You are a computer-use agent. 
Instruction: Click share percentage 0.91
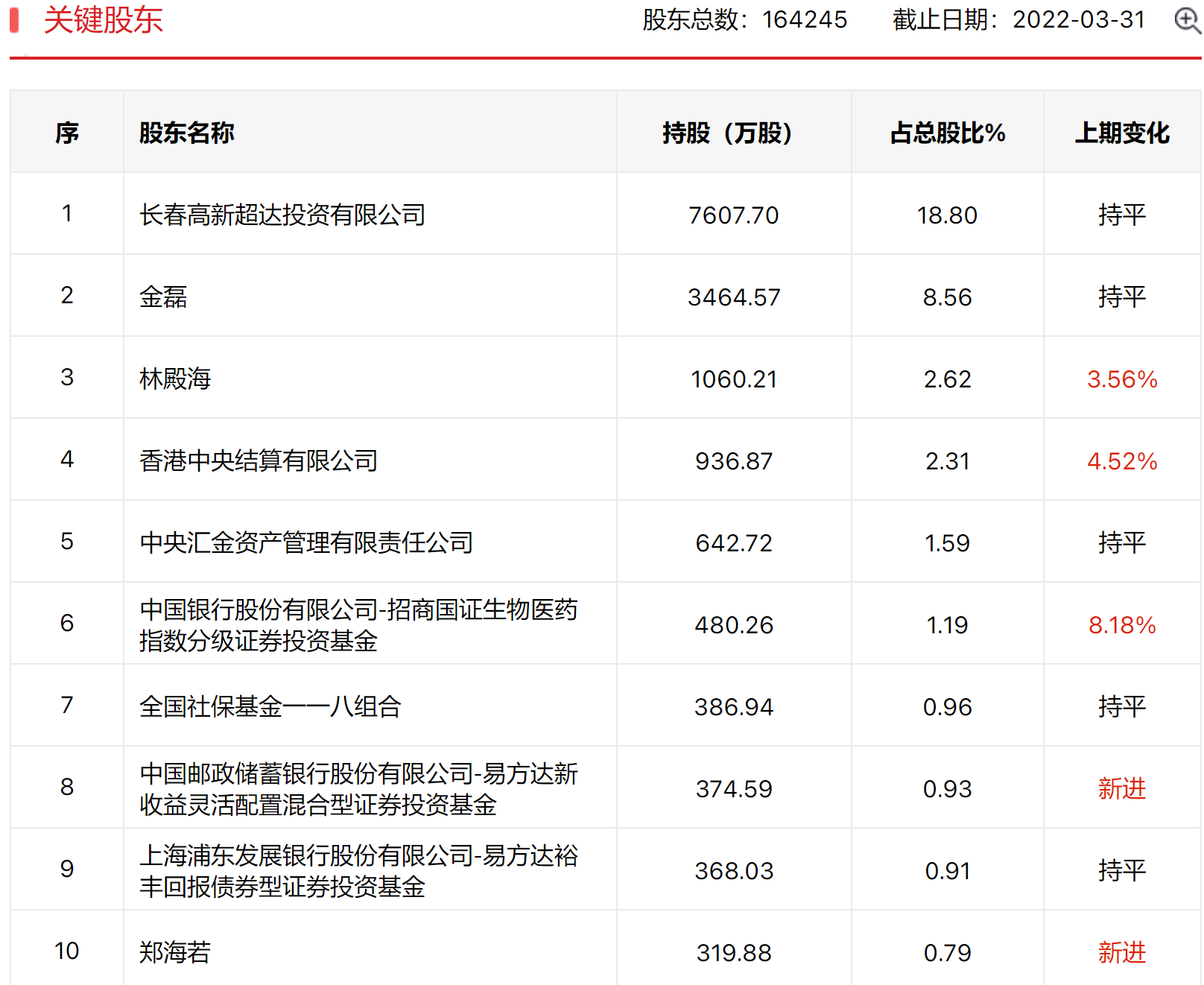click(x=947, y=871)
